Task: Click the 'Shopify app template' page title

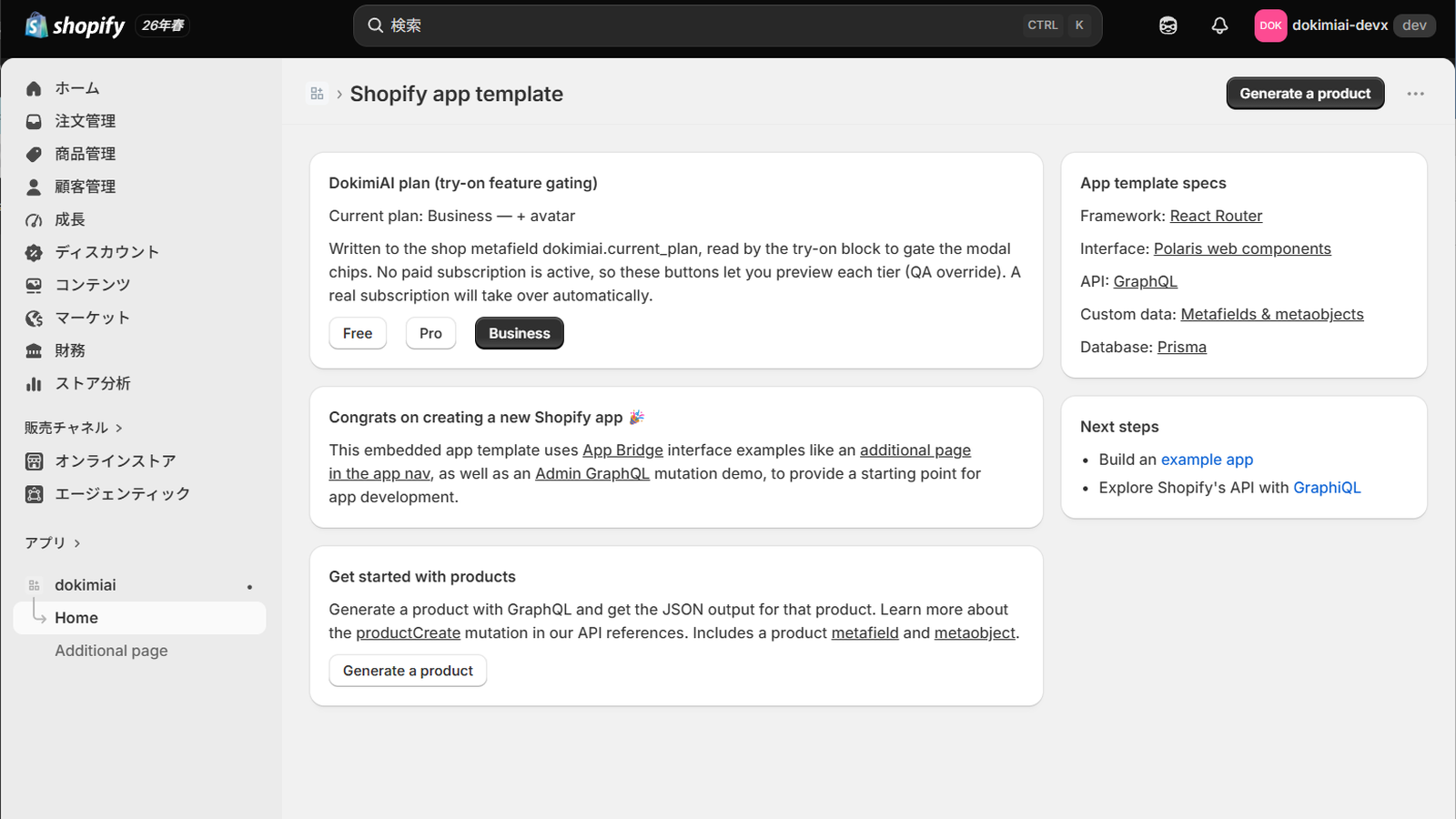Action: coord(457,94)
